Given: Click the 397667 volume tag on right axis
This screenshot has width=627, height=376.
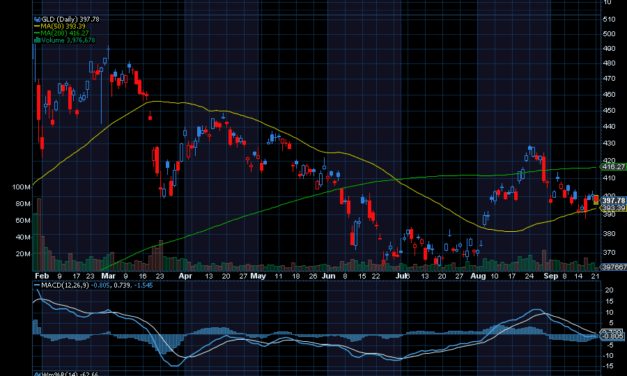Looking at the screenshot, I should [614, 267].
